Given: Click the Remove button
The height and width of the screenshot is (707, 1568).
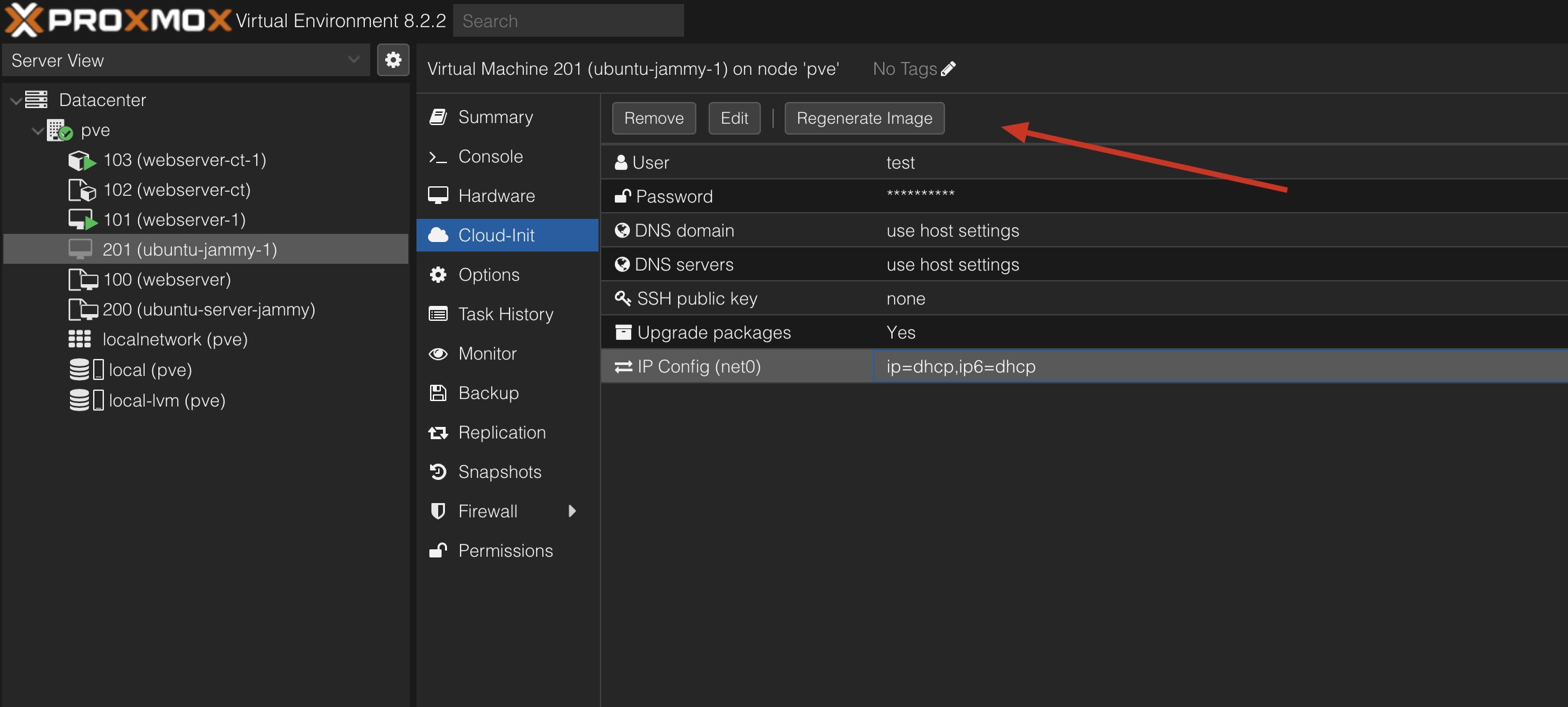Looking at the screenshot, I should 654,118.
